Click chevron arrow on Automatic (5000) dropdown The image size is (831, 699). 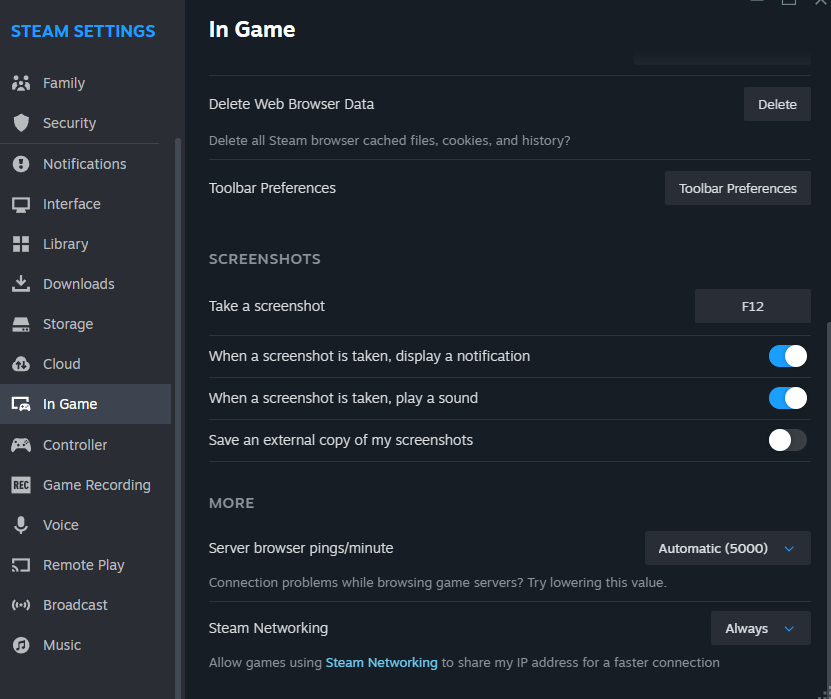[x=789, y=548]
